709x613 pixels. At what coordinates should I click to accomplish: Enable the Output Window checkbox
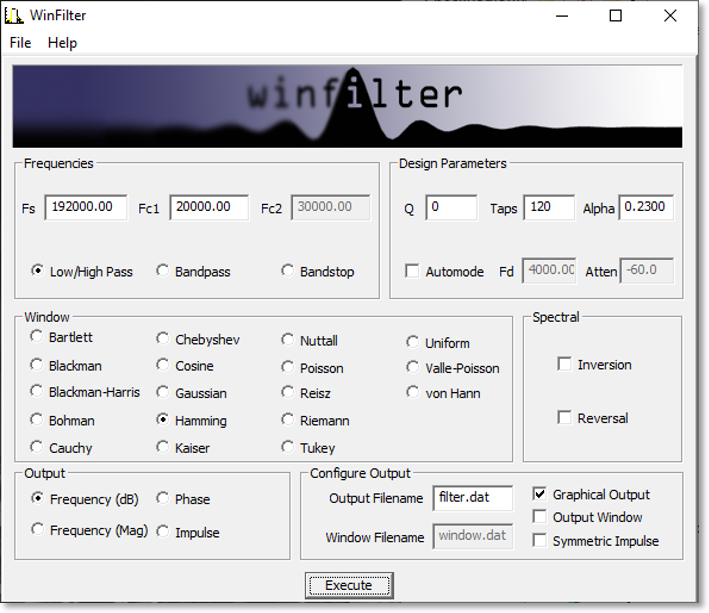(540, 517)
